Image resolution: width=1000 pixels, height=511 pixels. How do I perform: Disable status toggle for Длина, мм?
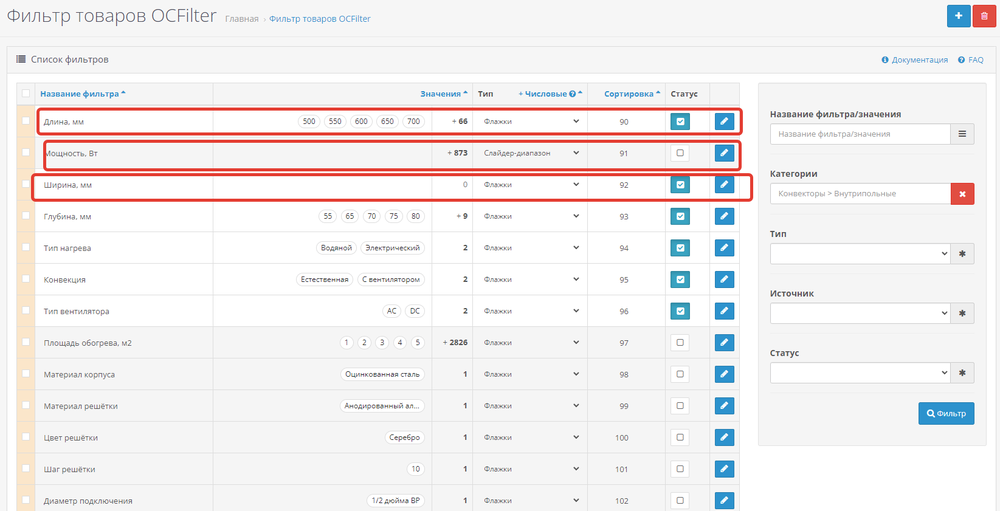click(680, 122)
